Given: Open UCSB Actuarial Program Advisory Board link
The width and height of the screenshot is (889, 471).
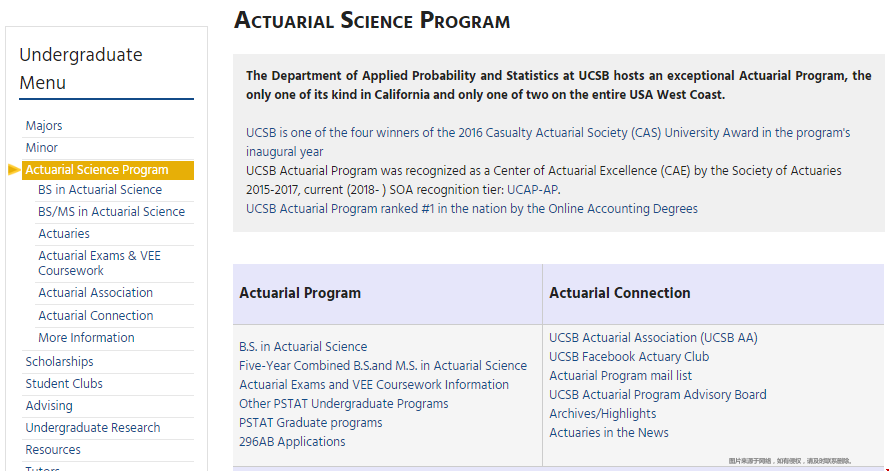Looking at the screenshot, I should tap(658, 394).
